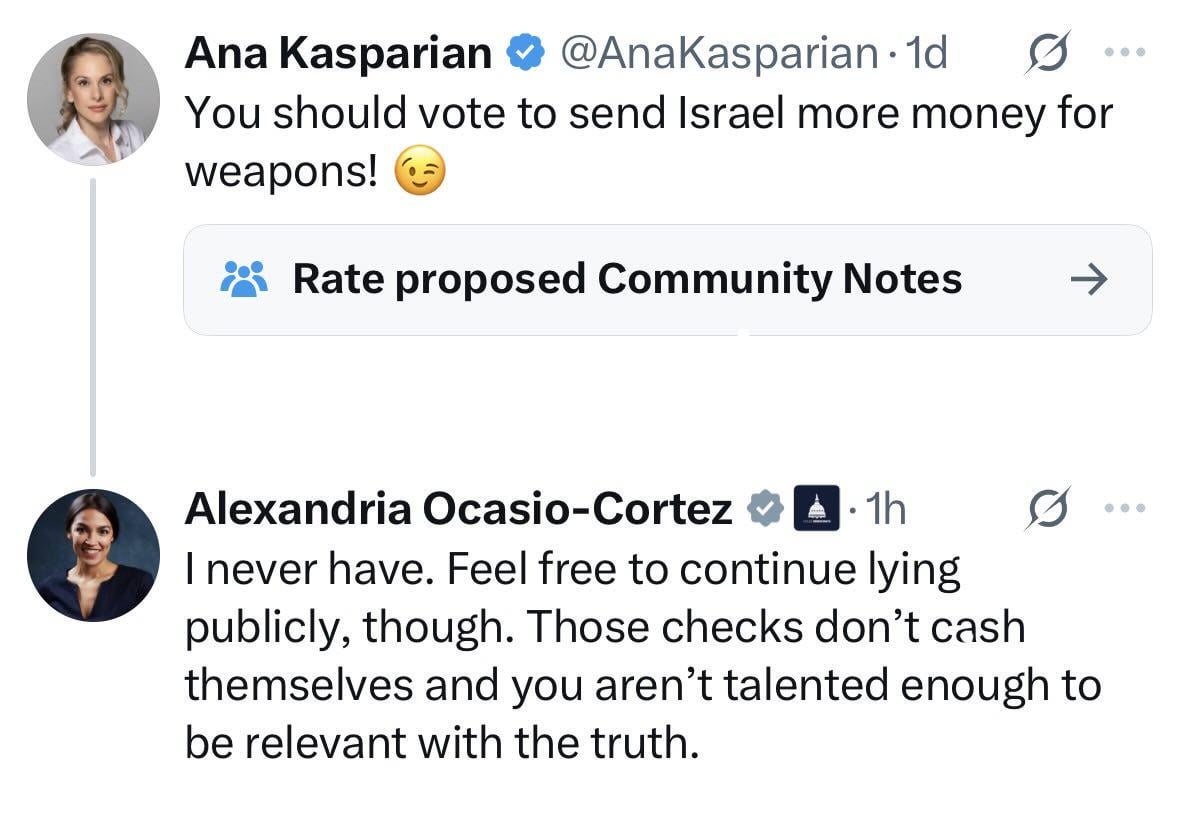The width and height of the screenshot is (1179, 819).
Task: Click the 1h timestamp on the reply
Action: (883, 509)
